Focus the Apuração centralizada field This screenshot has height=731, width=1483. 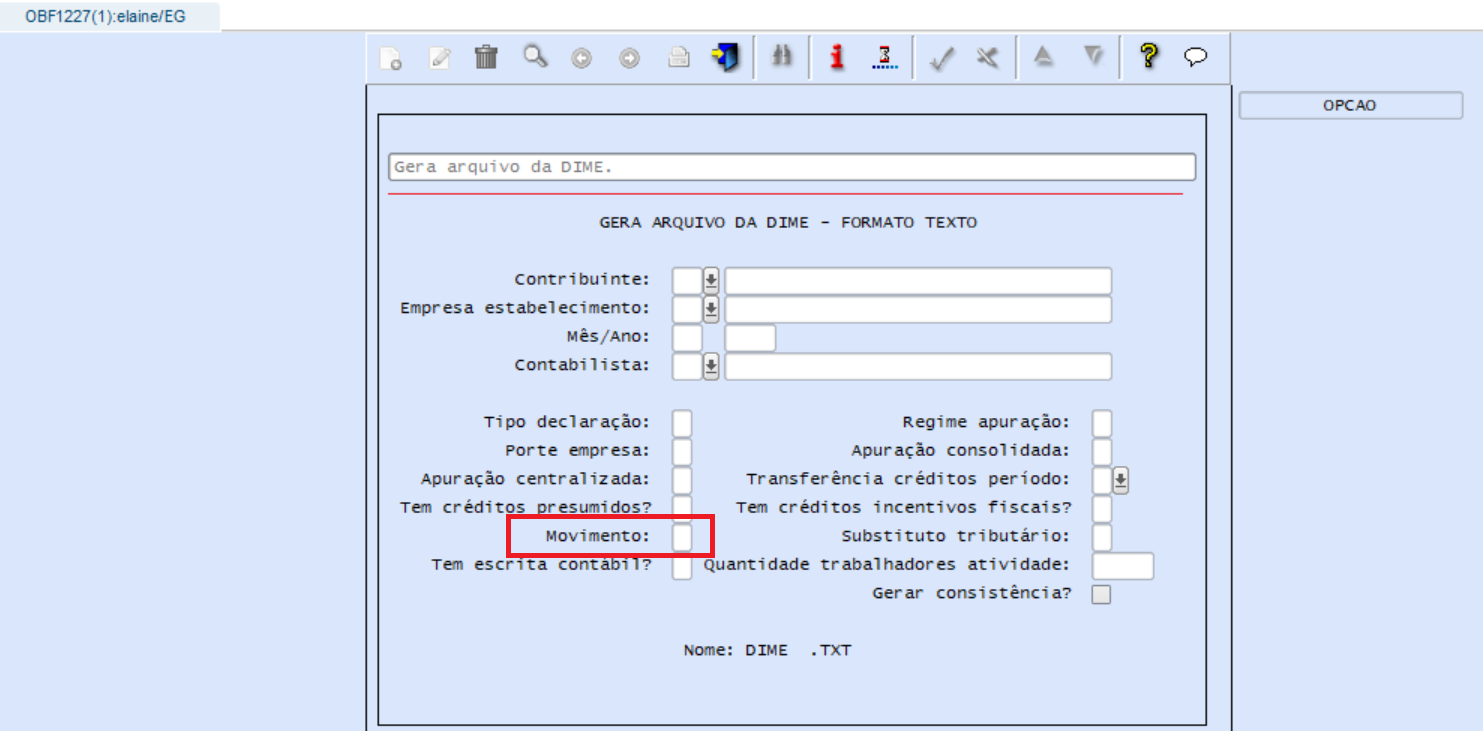click(682, 481)
